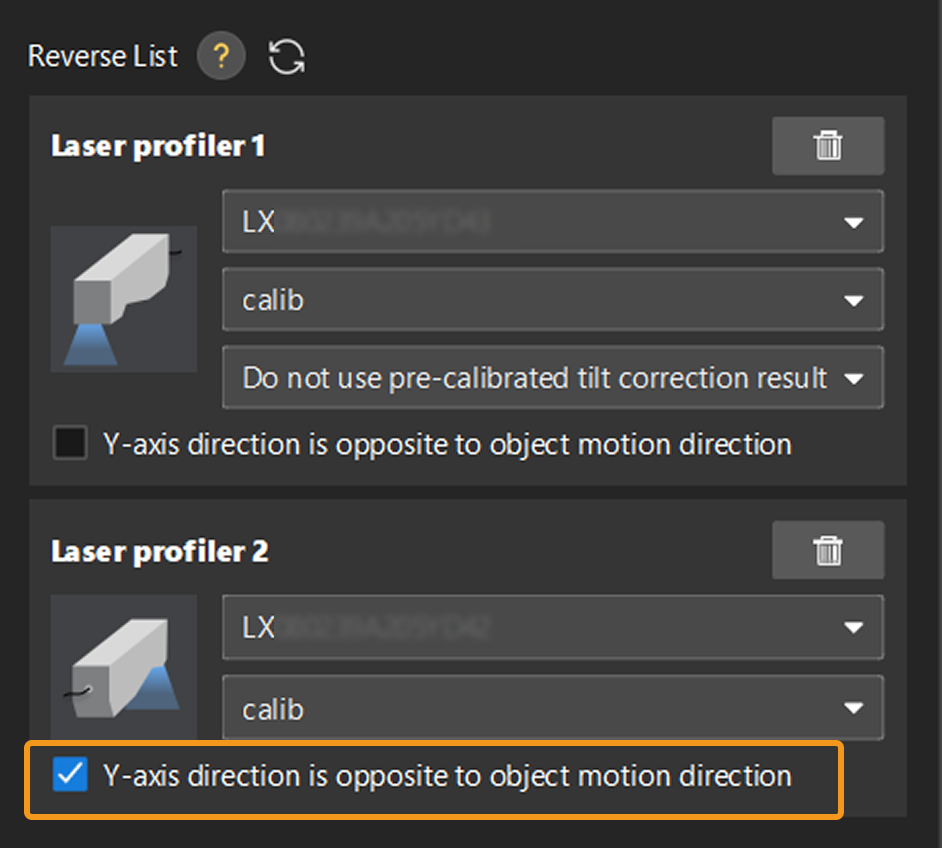
Task: Click the Laser profiler 2 device thumbnail
Action: click(124, 668)
